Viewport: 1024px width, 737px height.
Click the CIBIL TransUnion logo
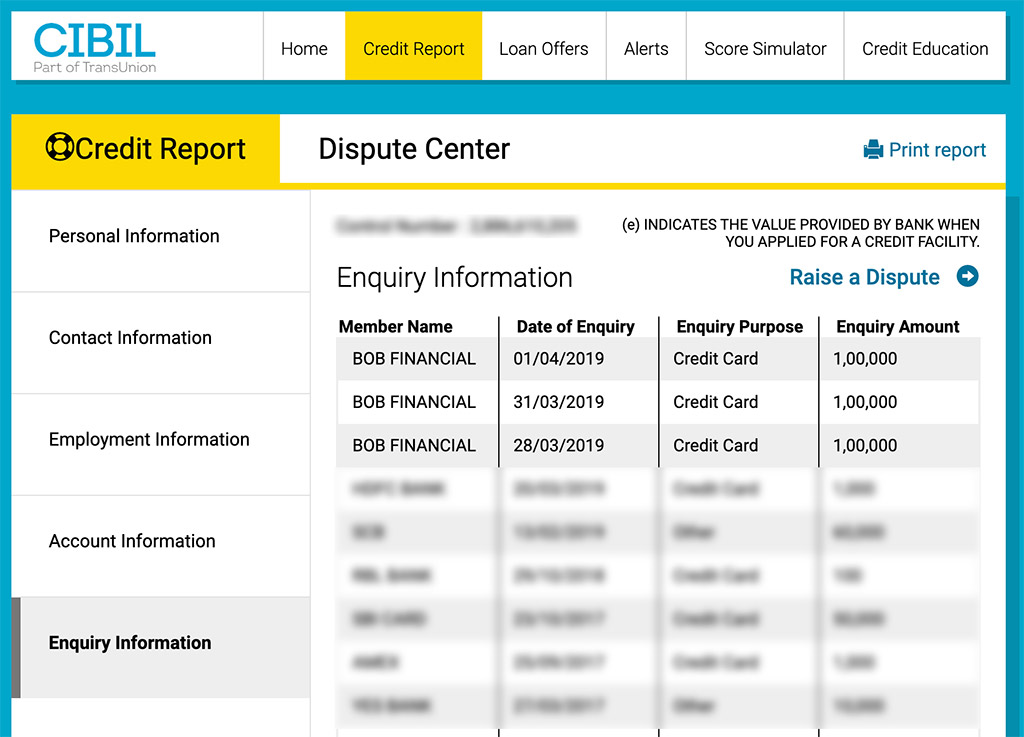coord(95,48)
